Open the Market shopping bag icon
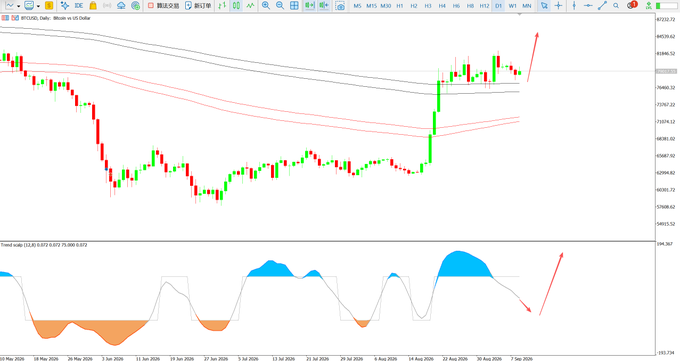 93,6
